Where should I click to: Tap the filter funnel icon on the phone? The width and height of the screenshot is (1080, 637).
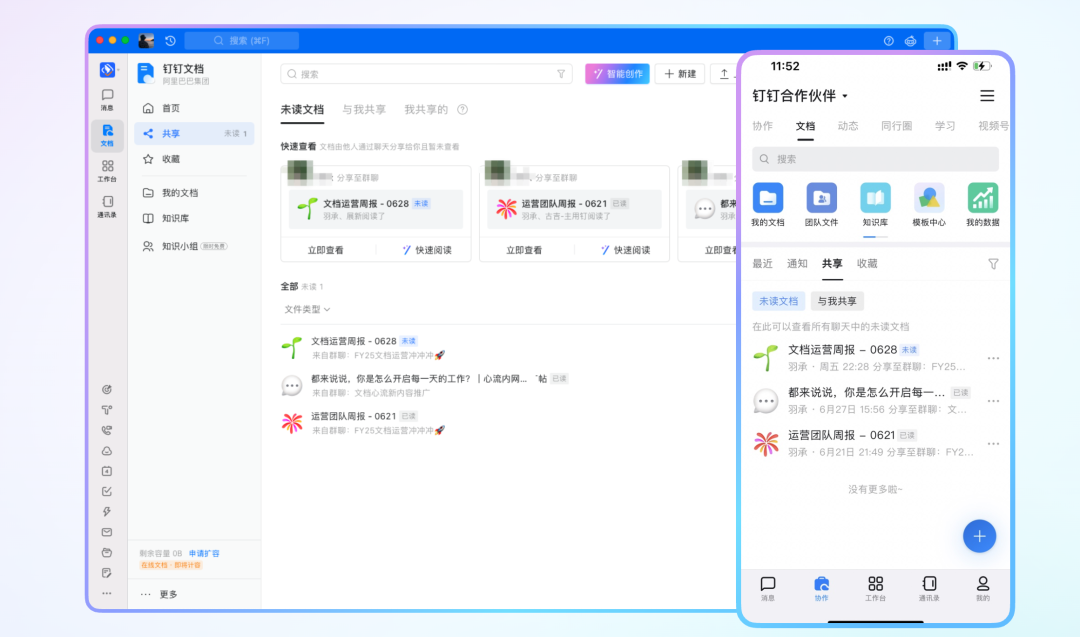[993, 264]
